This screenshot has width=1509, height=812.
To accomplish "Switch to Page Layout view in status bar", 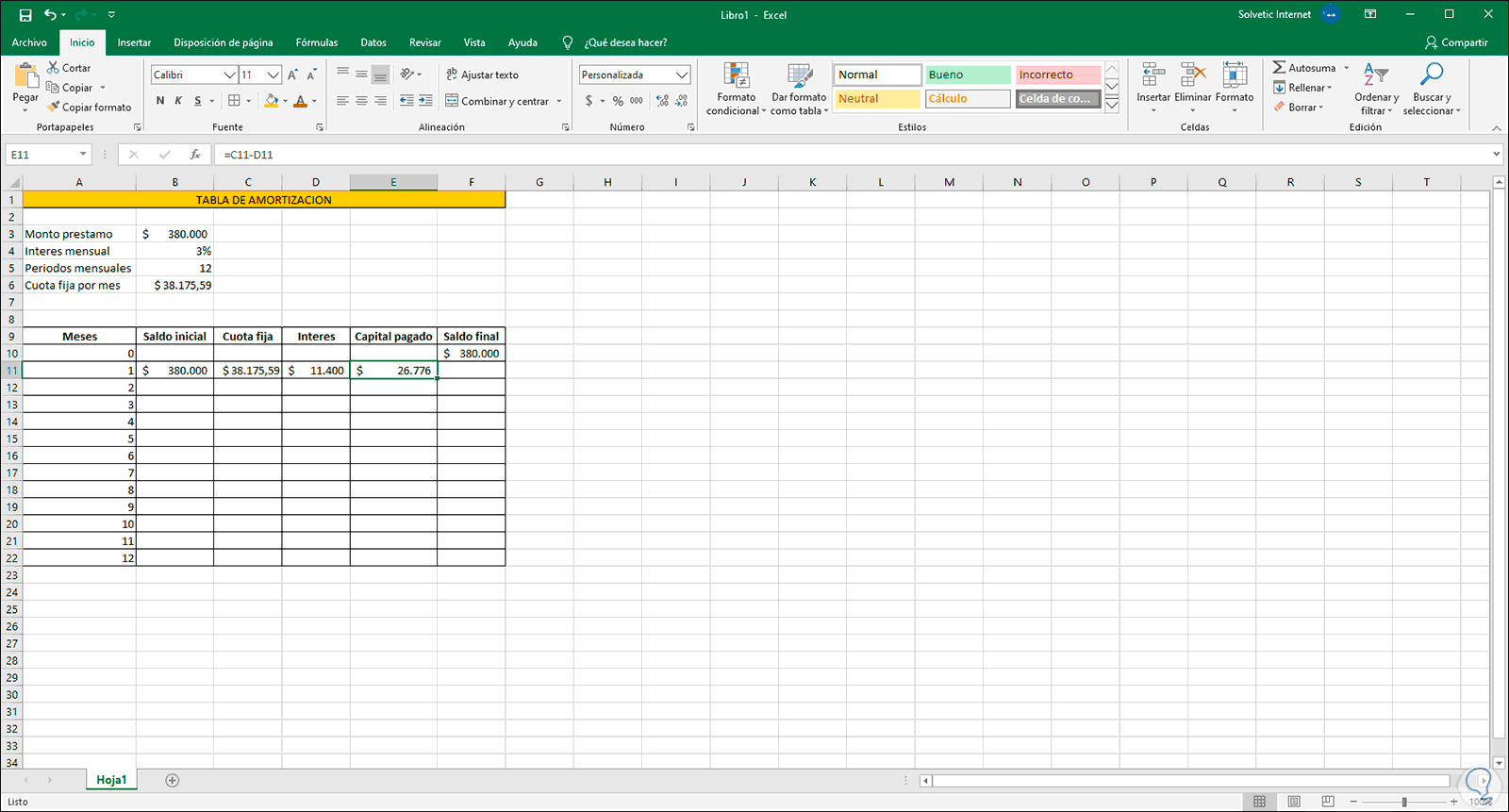I will pos(1294,802).
